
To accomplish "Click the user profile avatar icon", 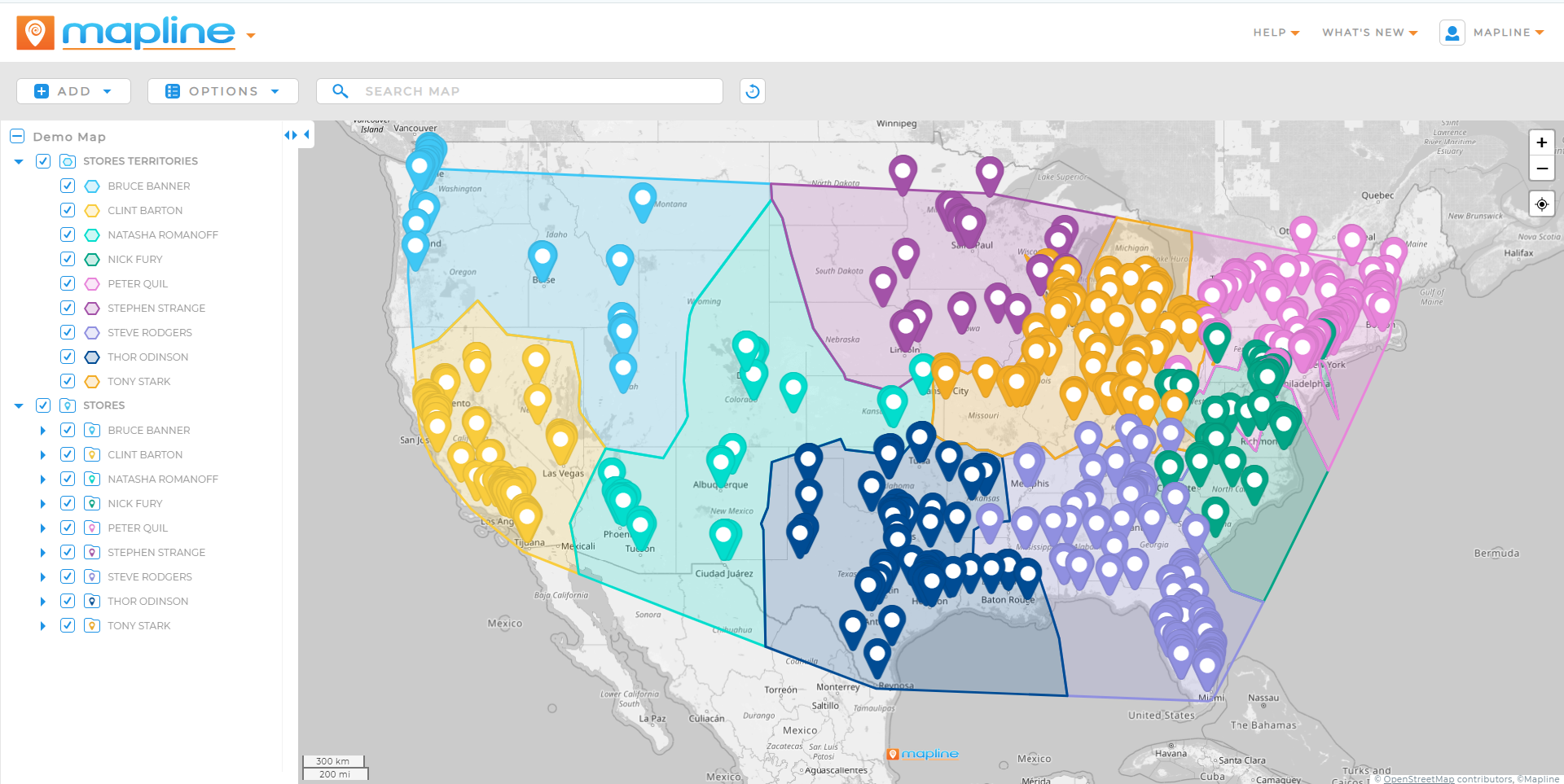I will tap(1452, 33).
